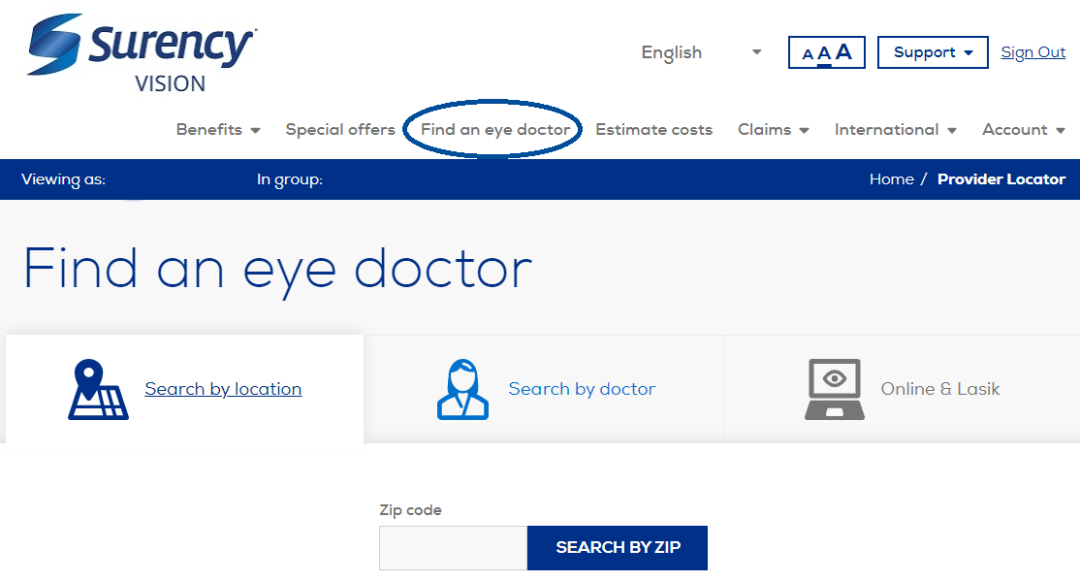Viewport: 1080px width, 582px height.
Task: Select the medium font size A
Action: [x=824, y=54]
